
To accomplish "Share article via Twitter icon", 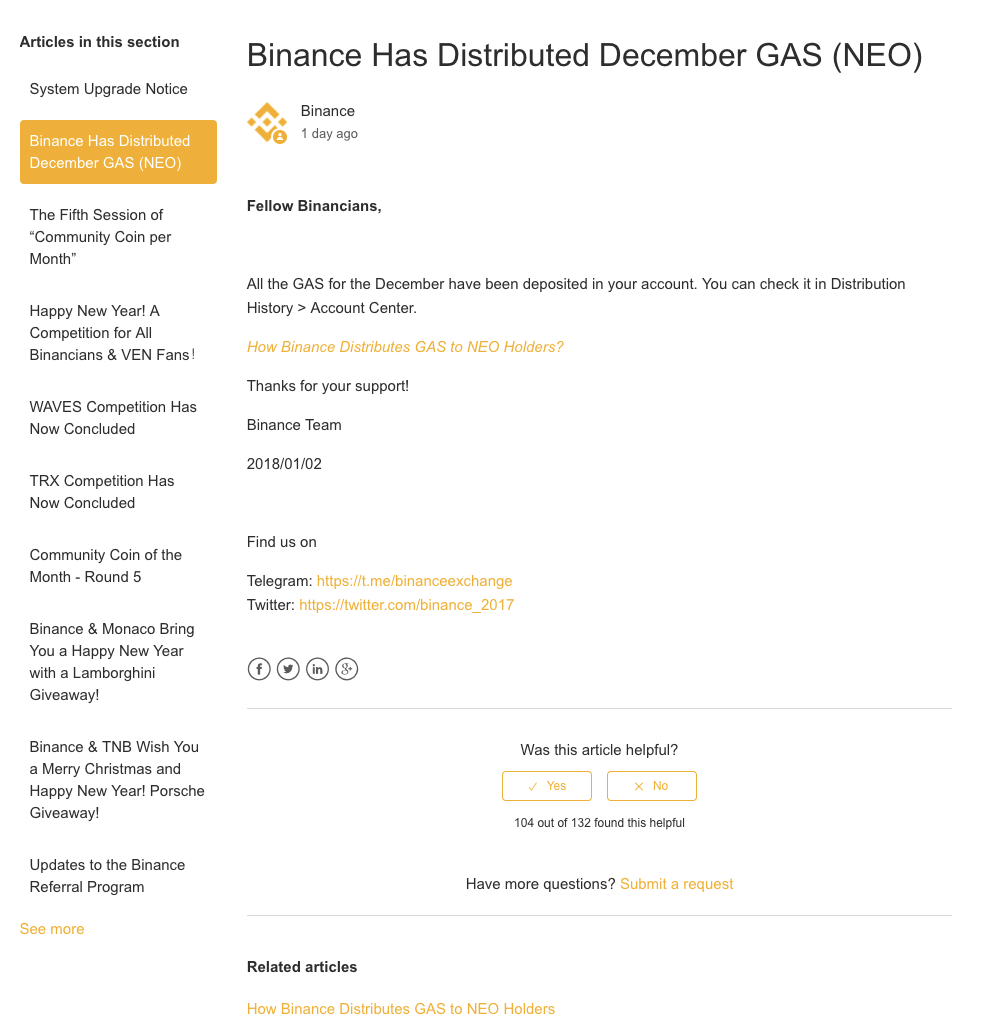I will tap(288, 669).
